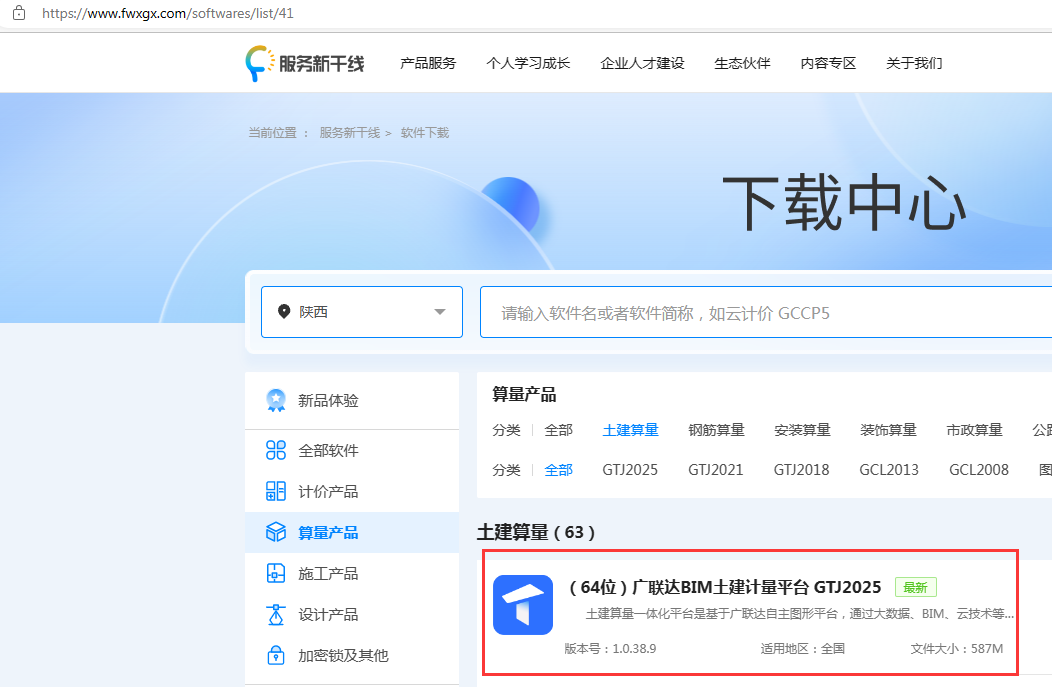This screenshot has height=687, width=1052.
Task: Click the software name search field
Action: point(766,312)
